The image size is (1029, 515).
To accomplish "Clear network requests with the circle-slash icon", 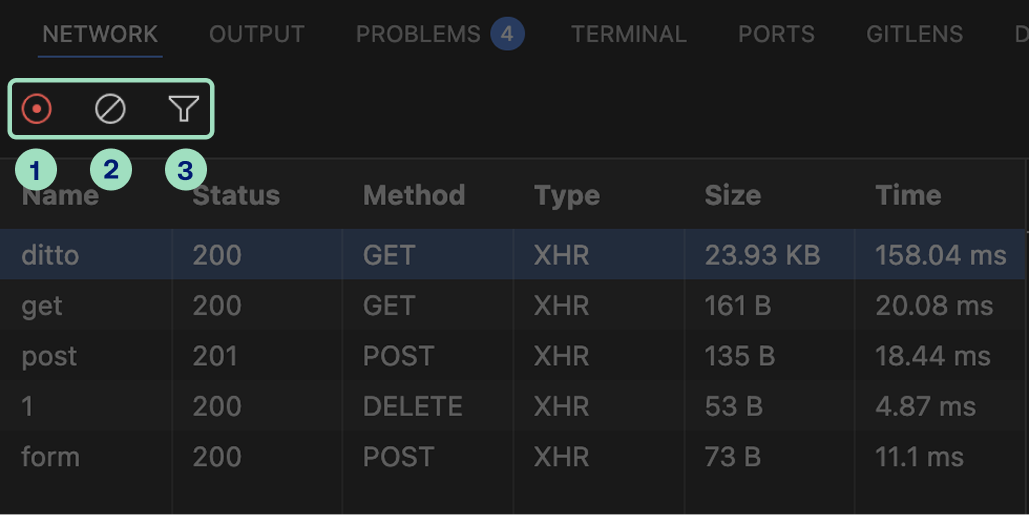I will click(110, 109).
